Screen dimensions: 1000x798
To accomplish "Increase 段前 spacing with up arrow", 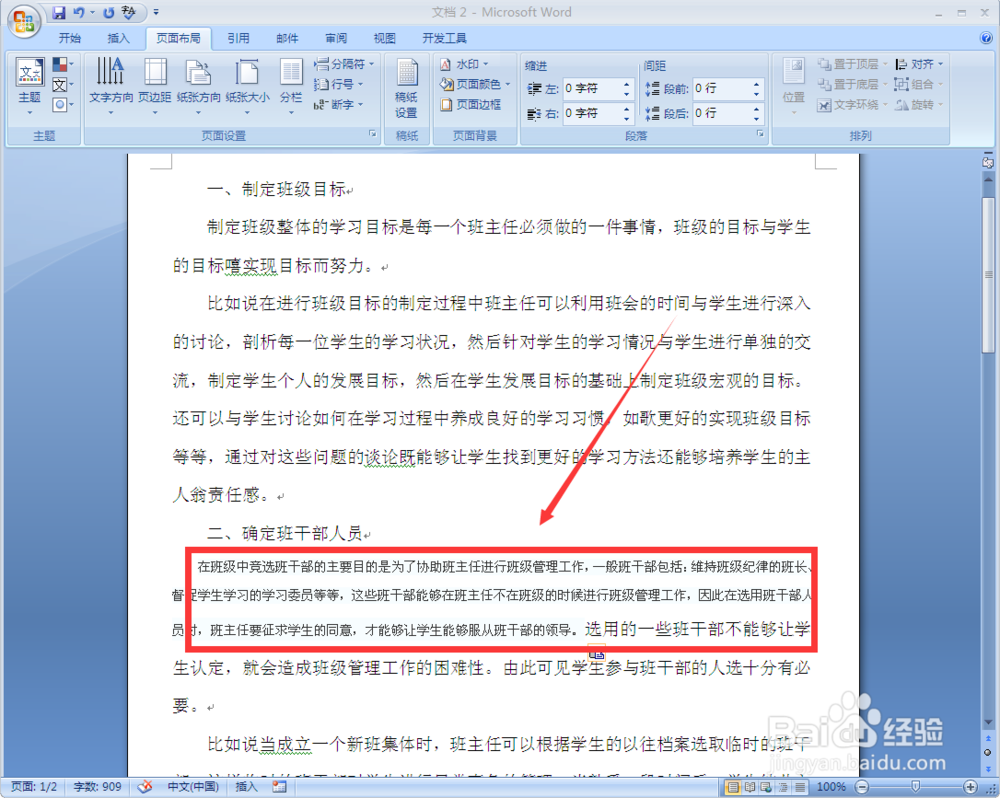I will (x=756, y=84).
